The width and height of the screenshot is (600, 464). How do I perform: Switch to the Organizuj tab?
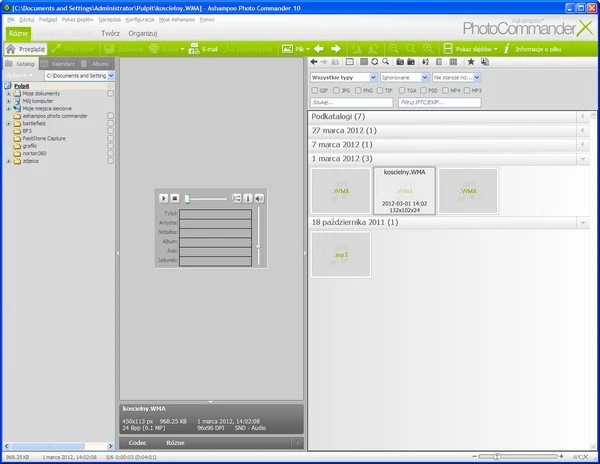143,33
